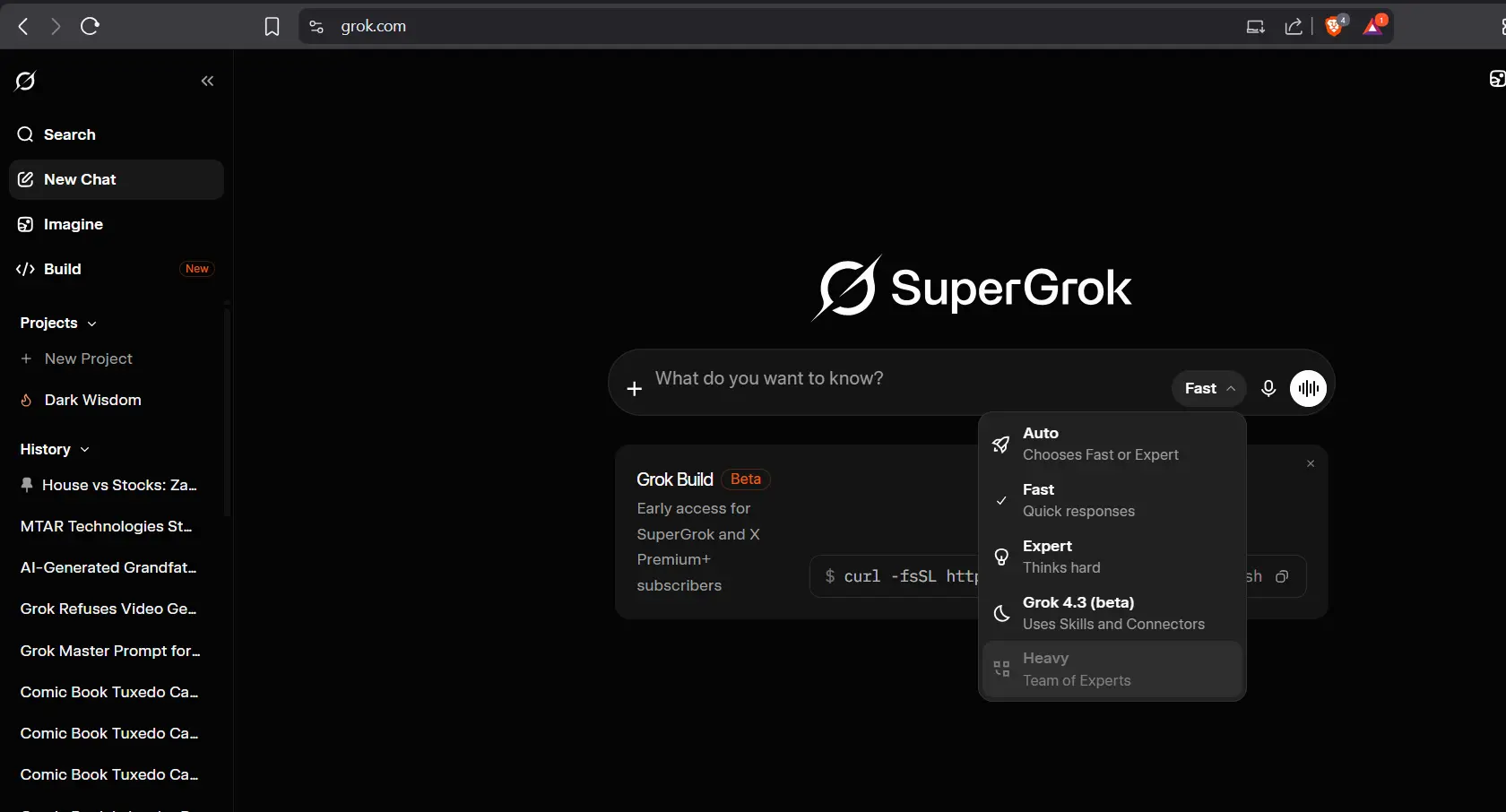
Task: Click the dice icon at top right
Action: point(1497,79)
